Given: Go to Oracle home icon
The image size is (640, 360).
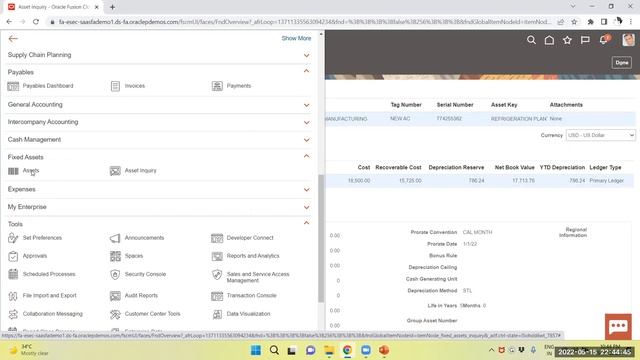Looking at the screenshot, I should tap(549, 40).
